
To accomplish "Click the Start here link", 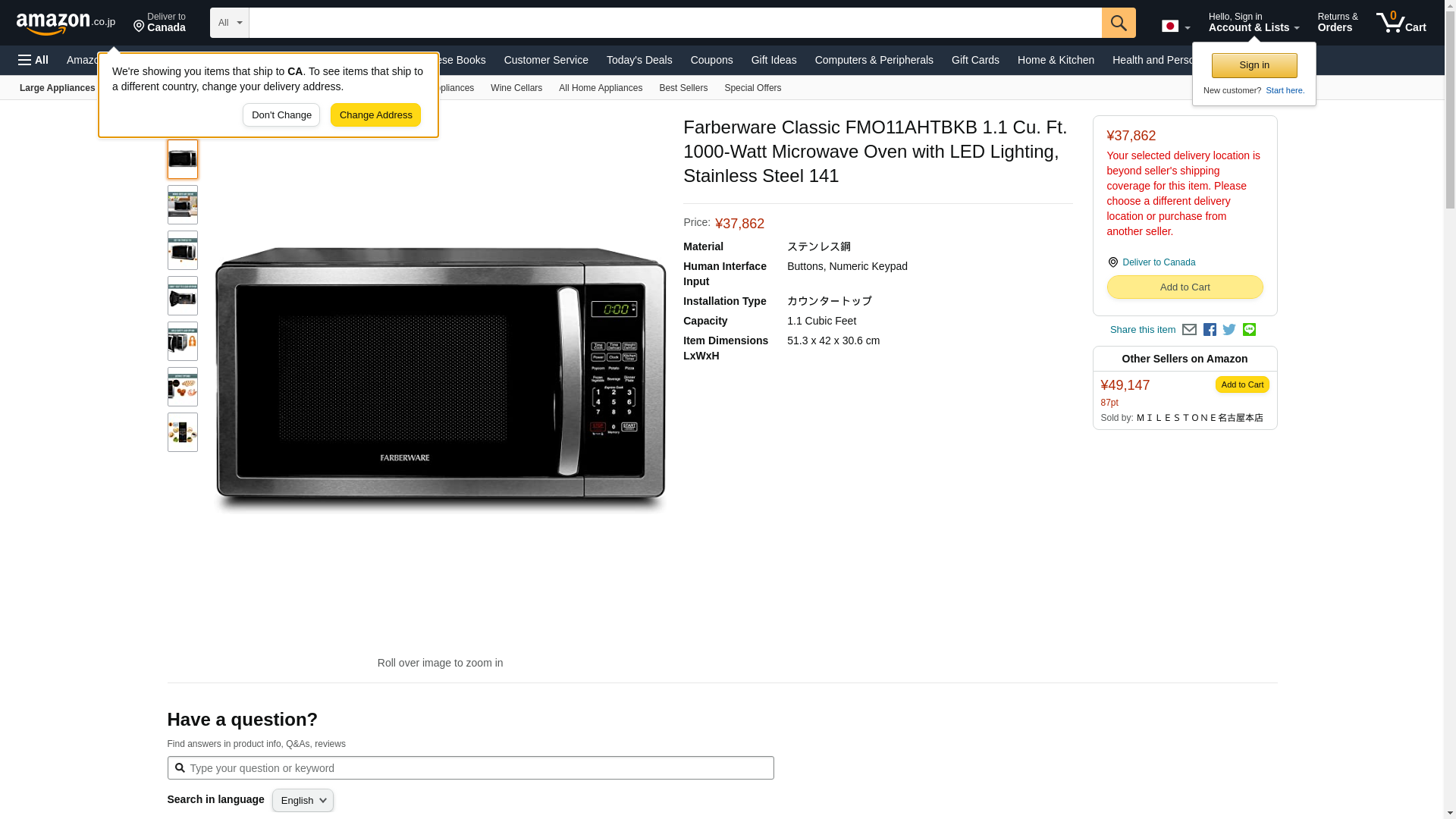I will [1284, 90].
